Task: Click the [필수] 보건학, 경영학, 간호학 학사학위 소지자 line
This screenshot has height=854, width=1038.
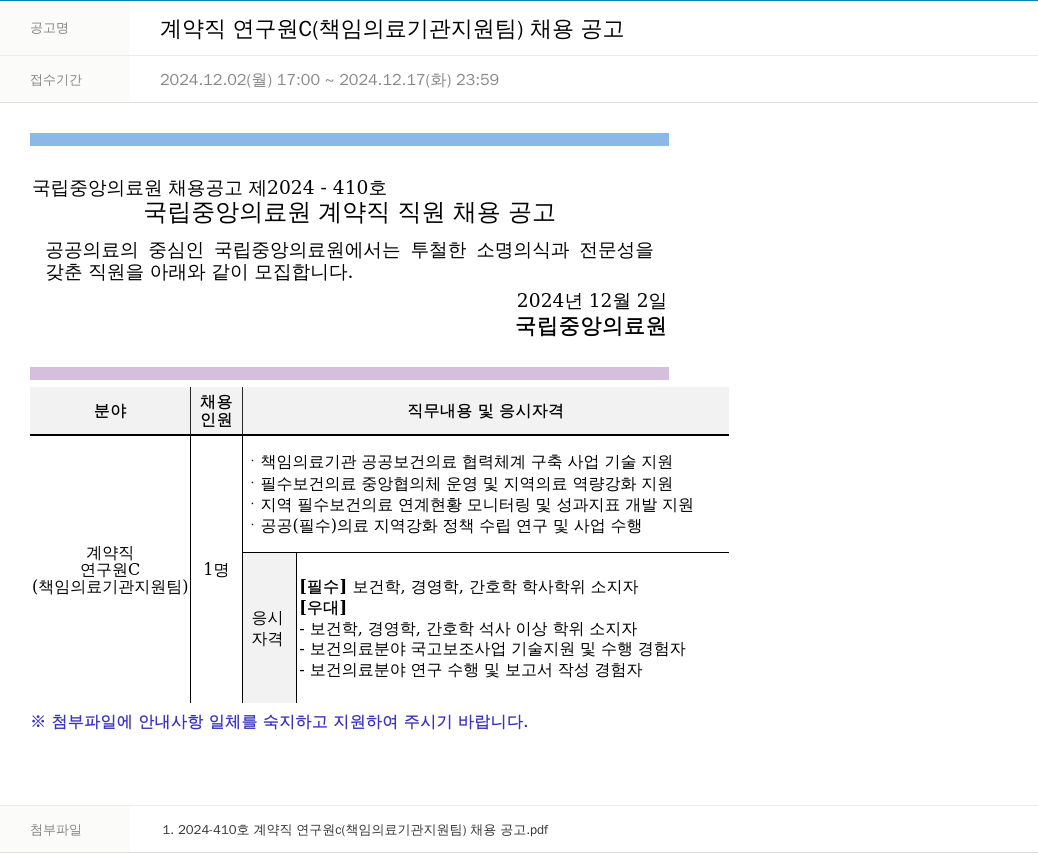Action: [469, 587]
